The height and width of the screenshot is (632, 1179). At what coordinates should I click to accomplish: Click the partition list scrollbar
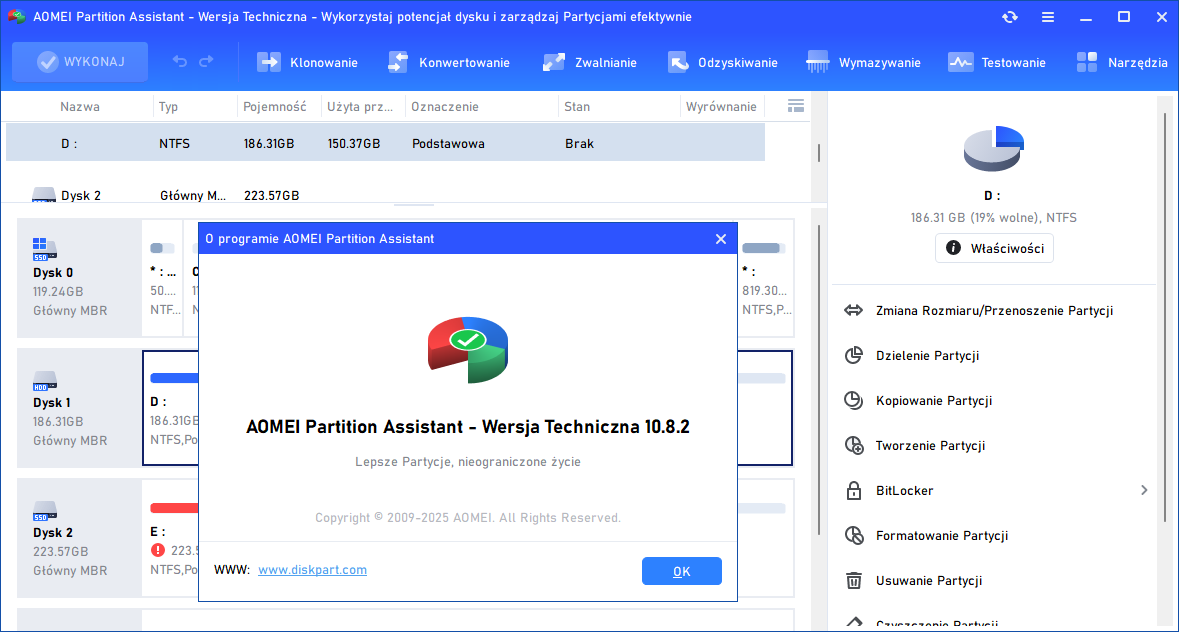pos(819,153)
